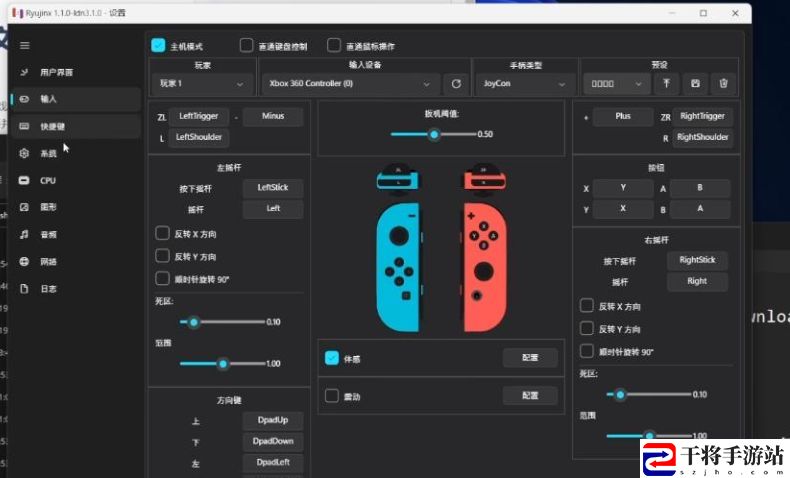Viewport: 790px width, 478px height.
Task: Check right stick 反转 Y 方向
Action: click(x=586, y=328)
